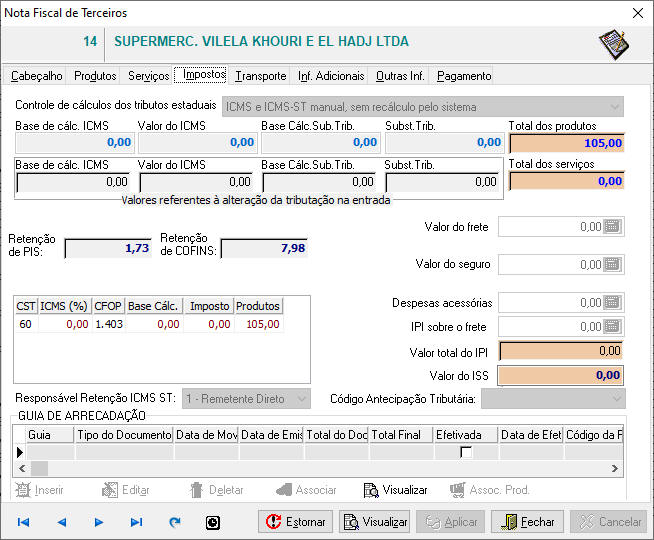Click the clock history icon

click(213, 522)
